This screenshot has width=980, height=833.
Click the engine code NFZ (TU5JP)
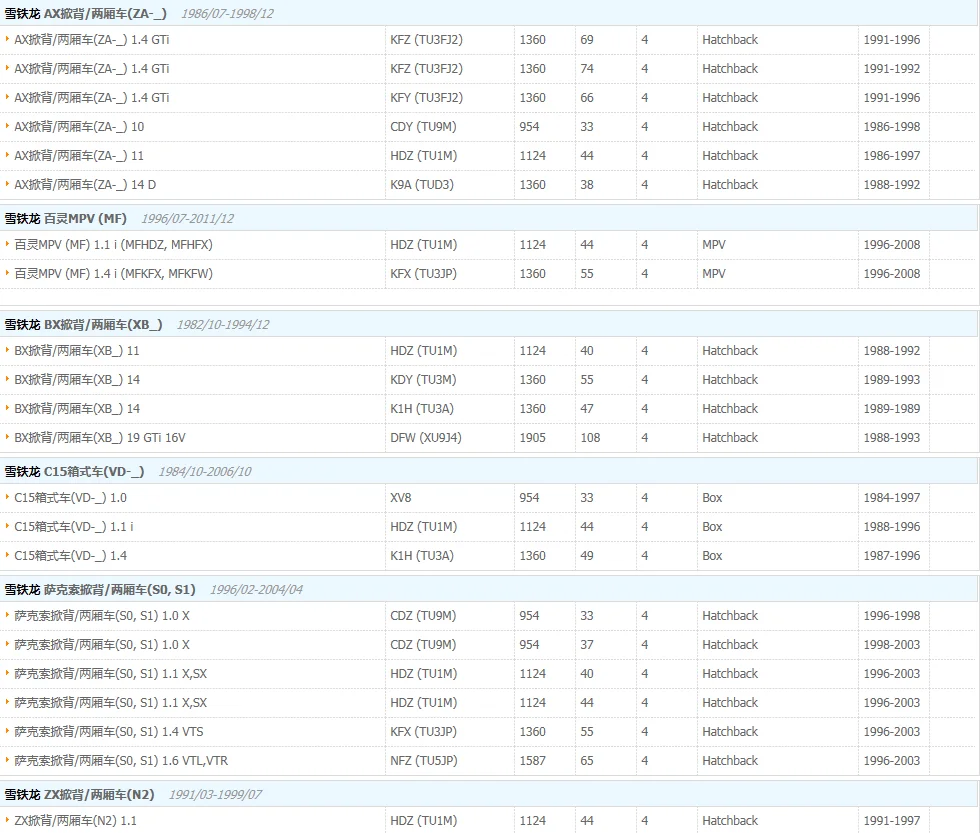424,761
